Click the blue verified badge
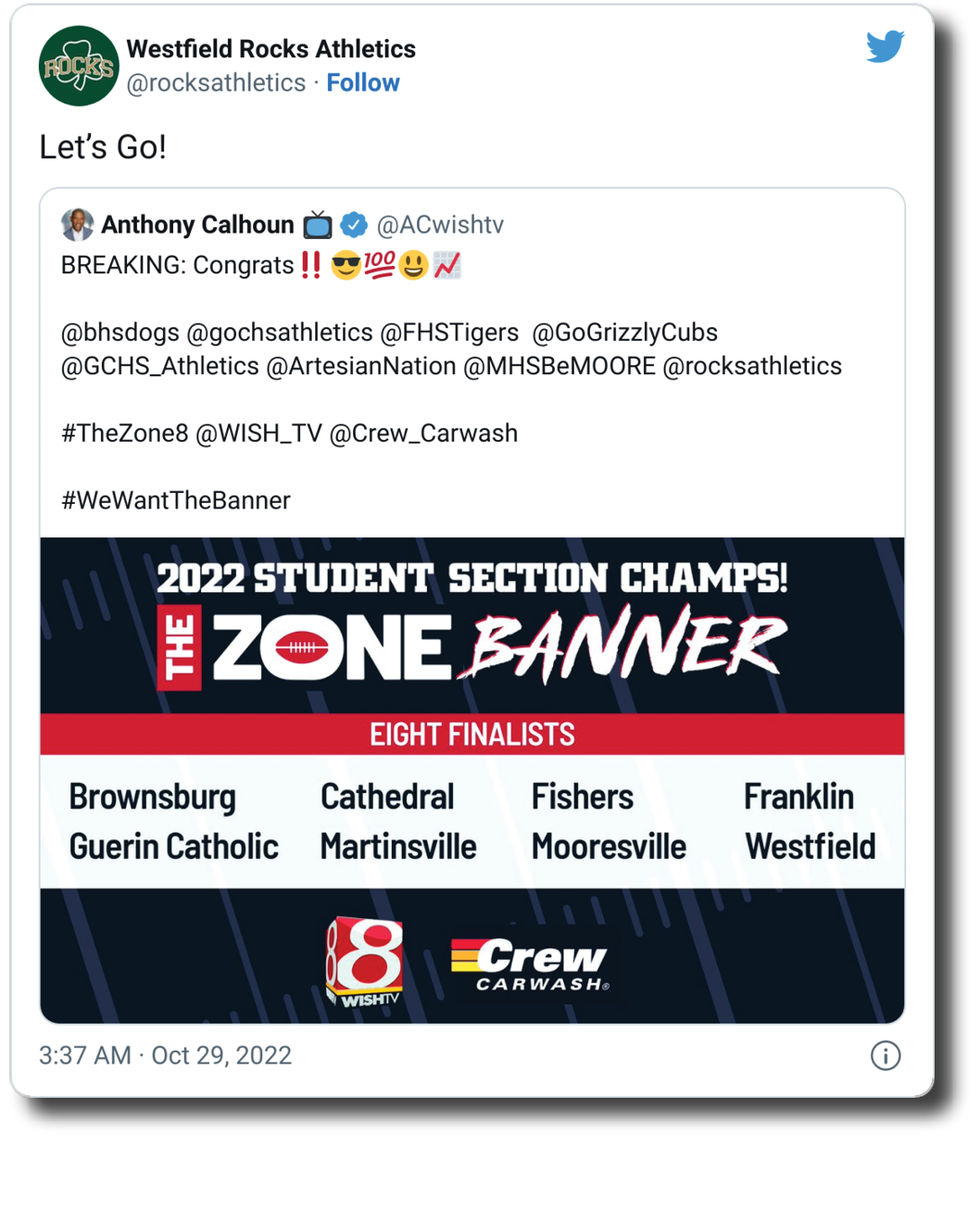 354,224
